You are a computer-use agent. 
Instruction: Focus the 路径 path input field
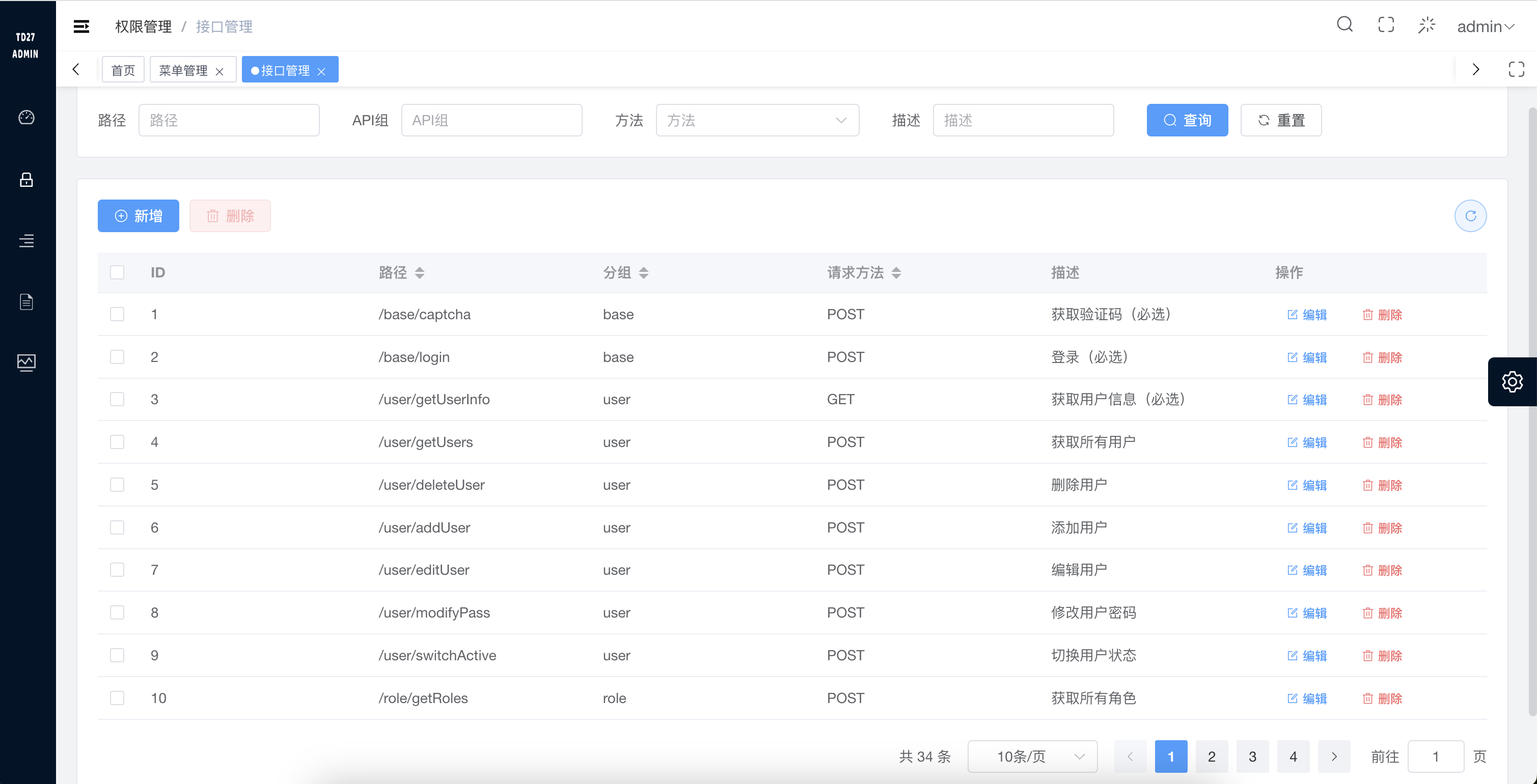click(x=229, y=121)
